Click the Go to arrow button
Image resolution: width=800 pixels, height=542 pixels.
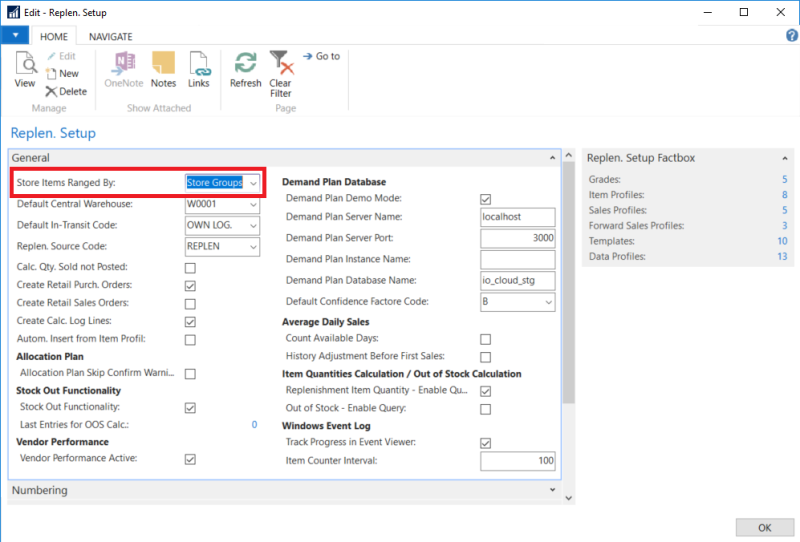tap(308, 56)
